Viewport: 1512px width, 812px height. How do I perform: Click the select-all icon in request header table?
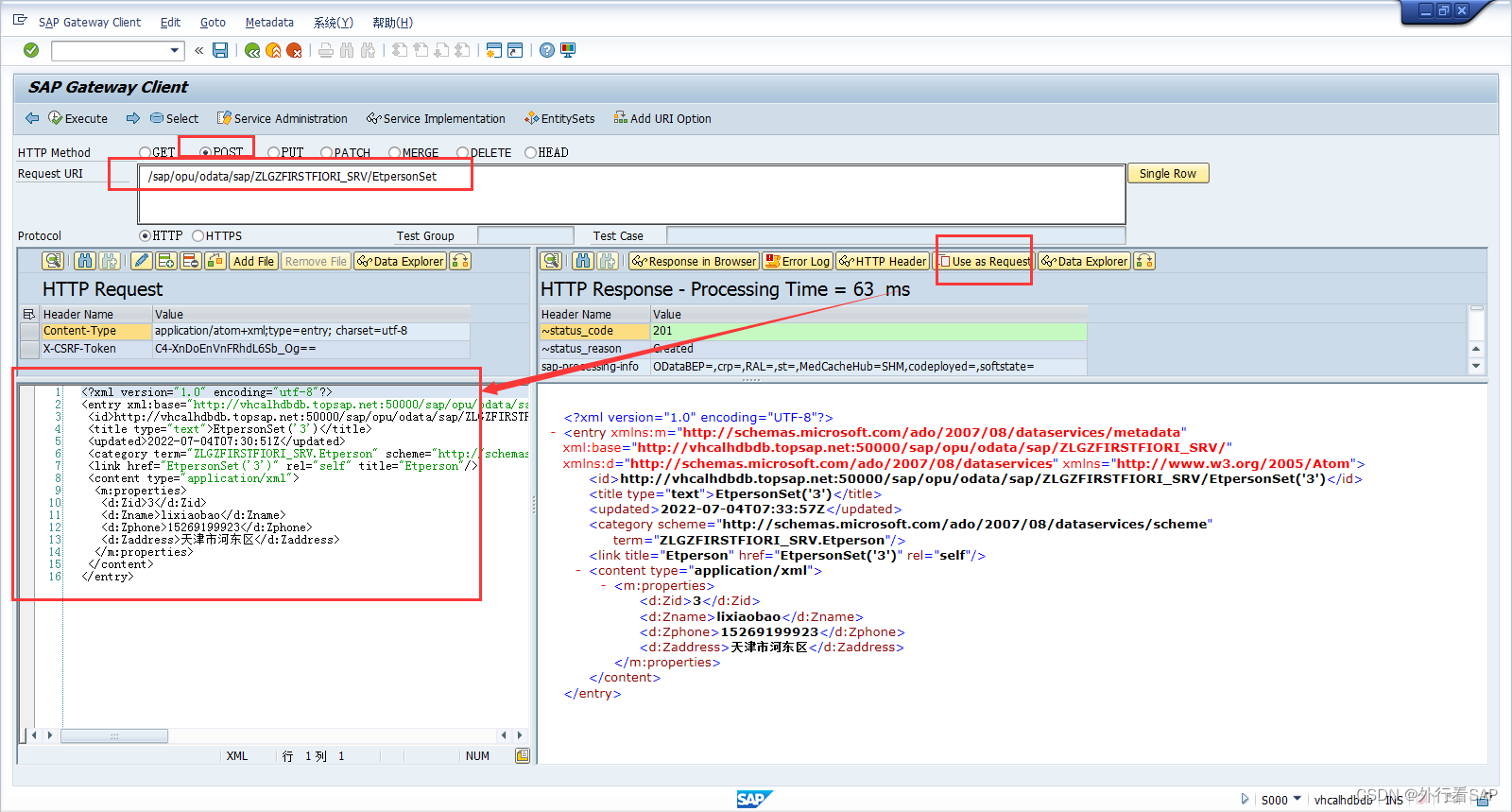point(28,314)
